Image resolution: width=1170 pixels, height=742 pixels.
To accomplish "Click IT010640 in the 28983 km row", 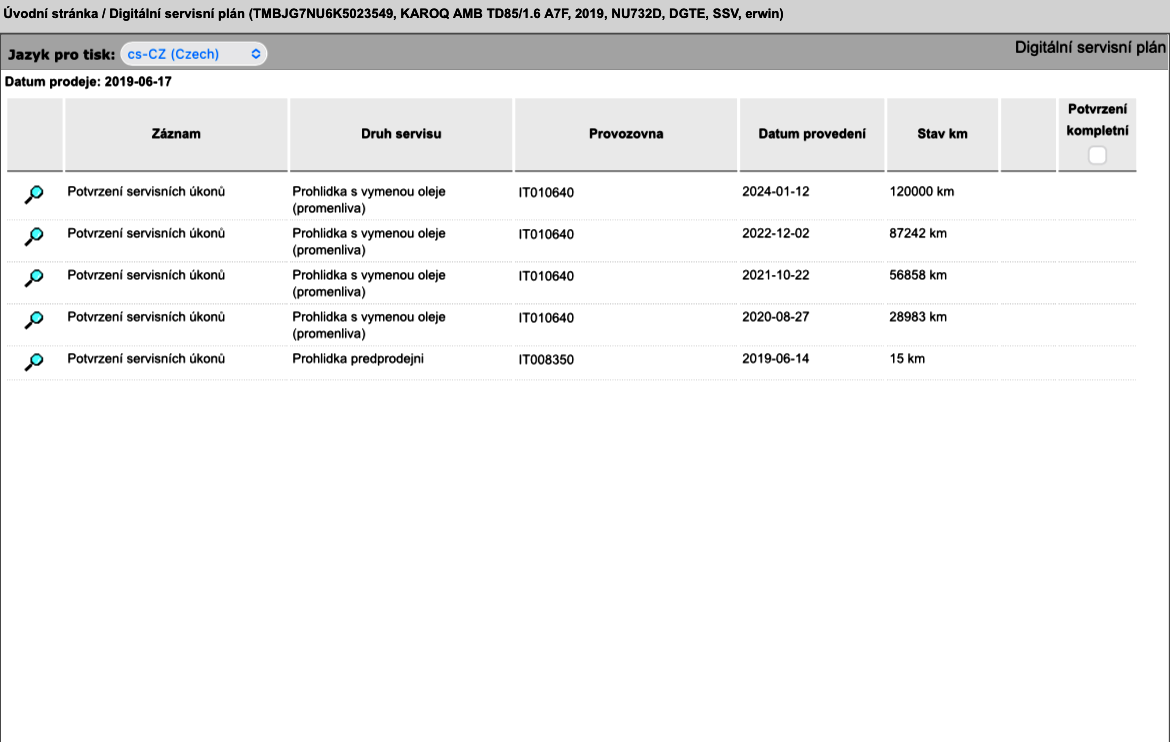I will pyautogui.click(x=546, y=318).
